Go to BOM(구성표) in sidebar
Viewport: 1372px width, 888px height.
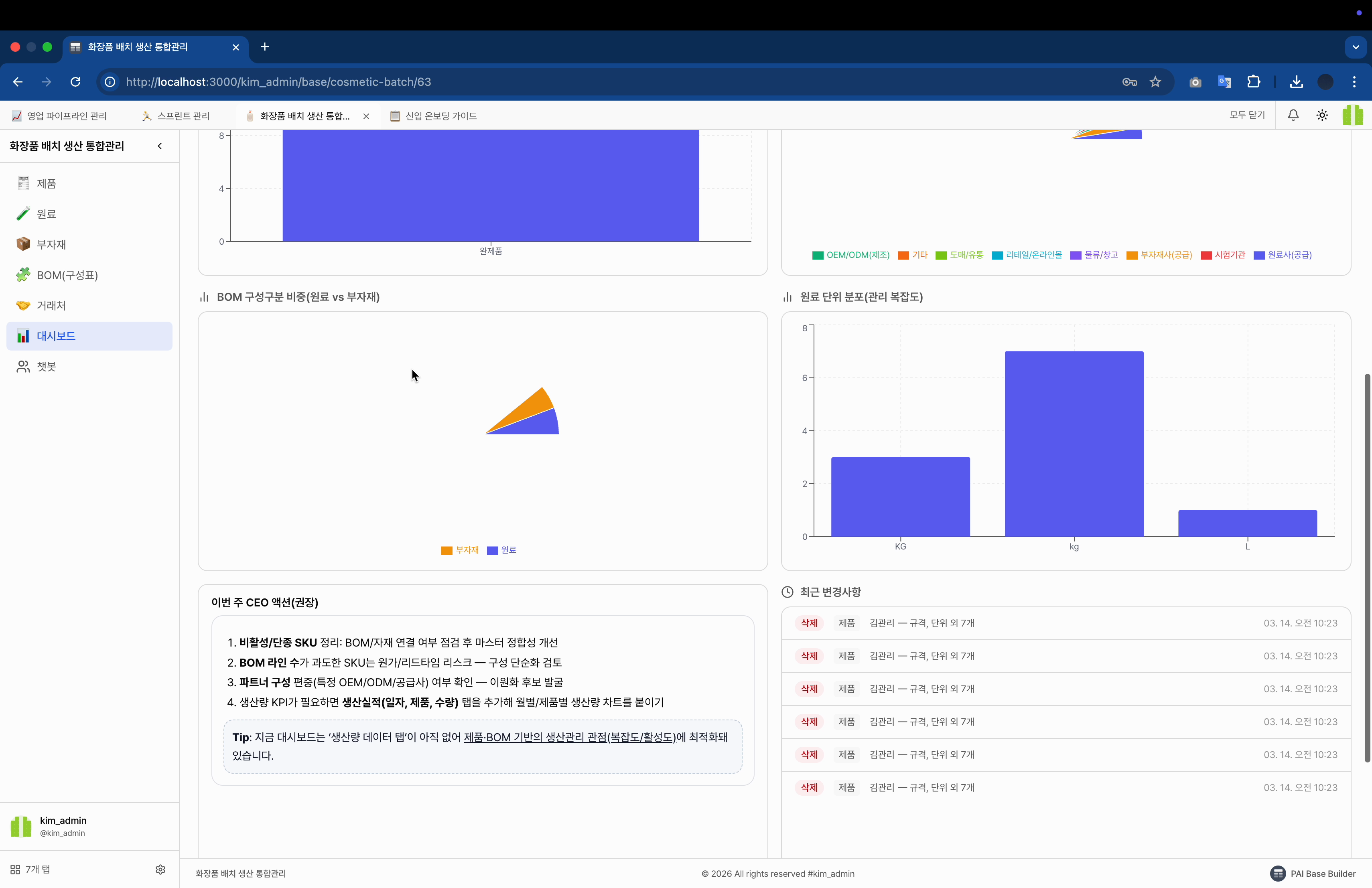[67, 275]
